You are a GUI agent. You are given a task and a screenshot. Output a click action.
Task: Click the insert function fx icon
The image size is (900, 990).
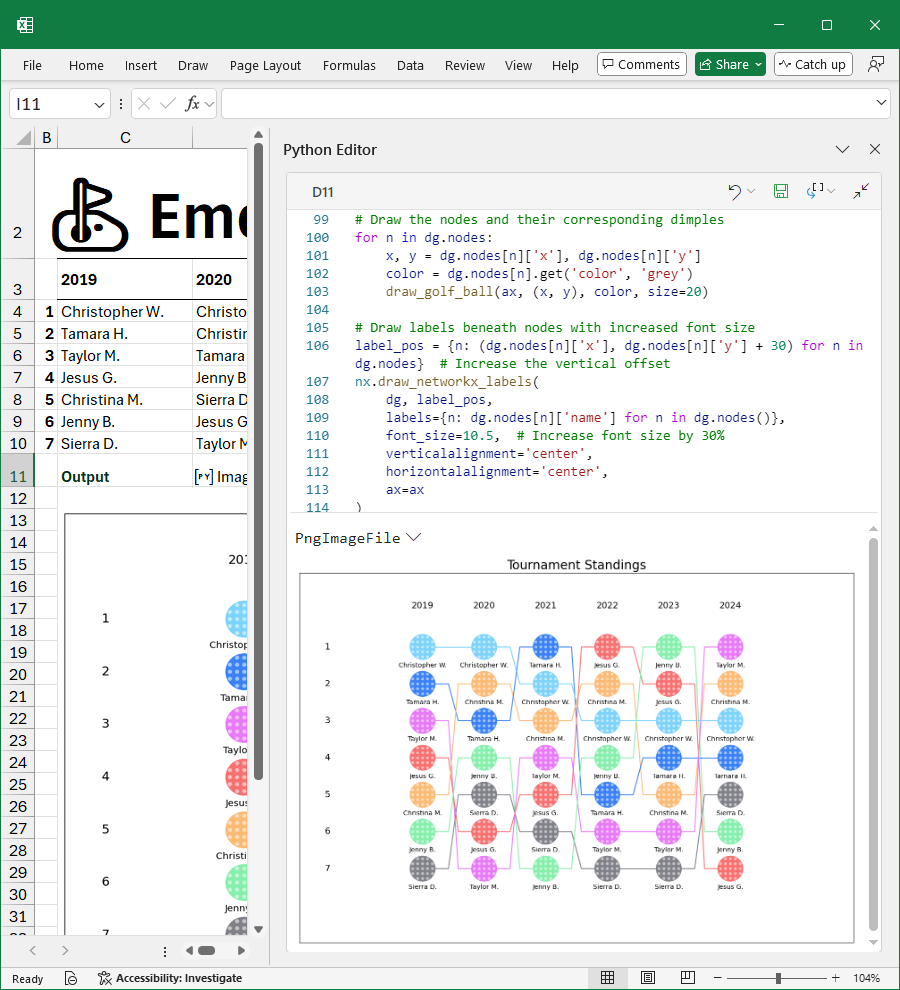pyautogui.click(x=193, y=104)
